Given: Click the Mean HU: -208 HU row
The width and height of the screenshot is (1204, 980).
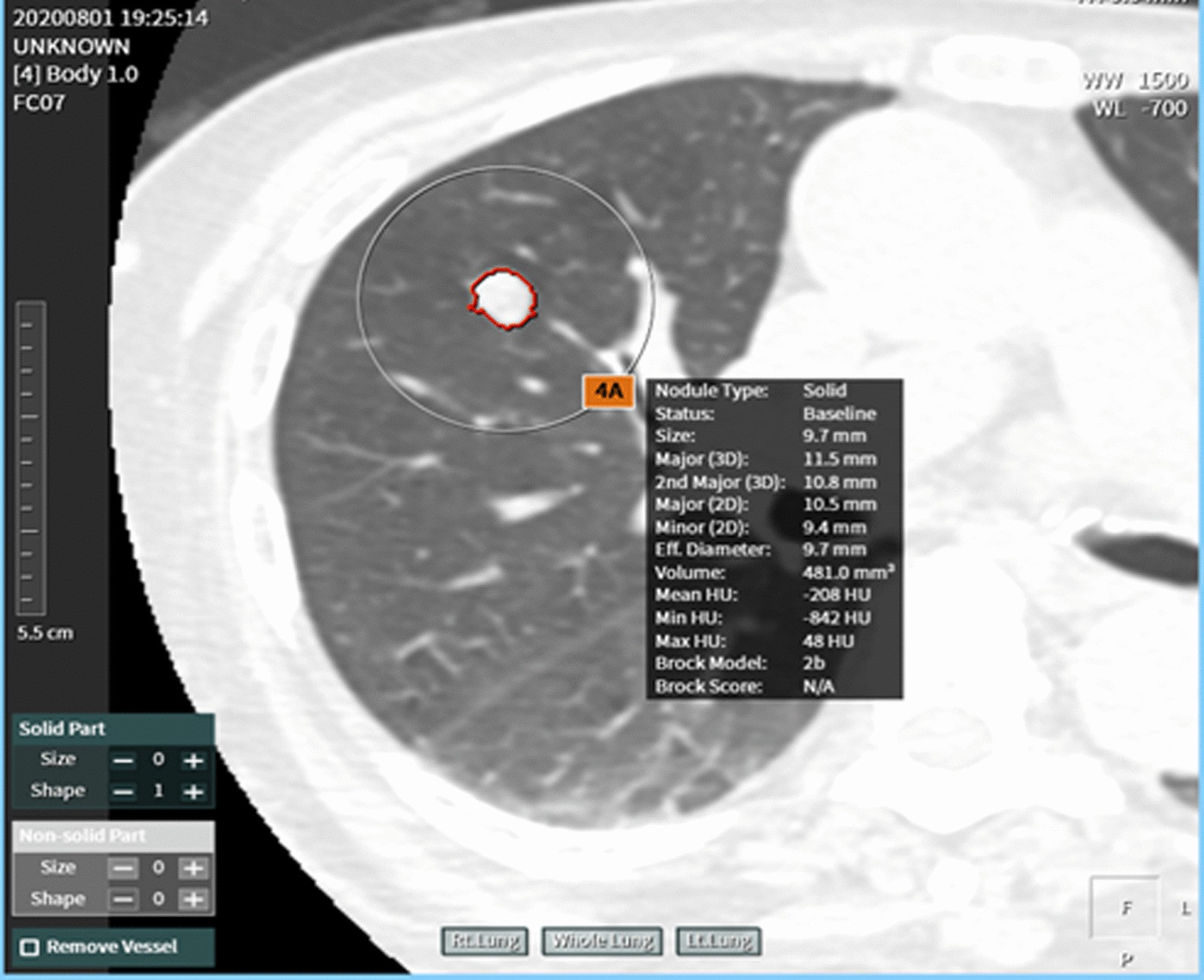Looking at the screenshot, I should (x=774, y=595).
